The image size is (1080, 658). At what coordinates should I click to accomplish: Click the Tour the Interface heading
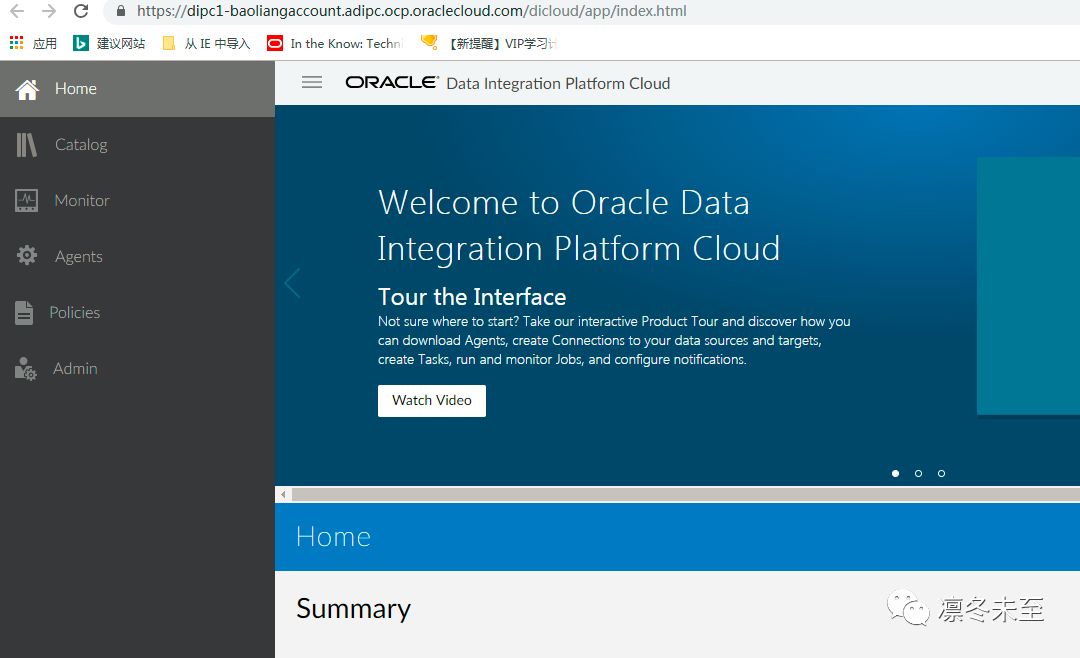tap(472, 297)
